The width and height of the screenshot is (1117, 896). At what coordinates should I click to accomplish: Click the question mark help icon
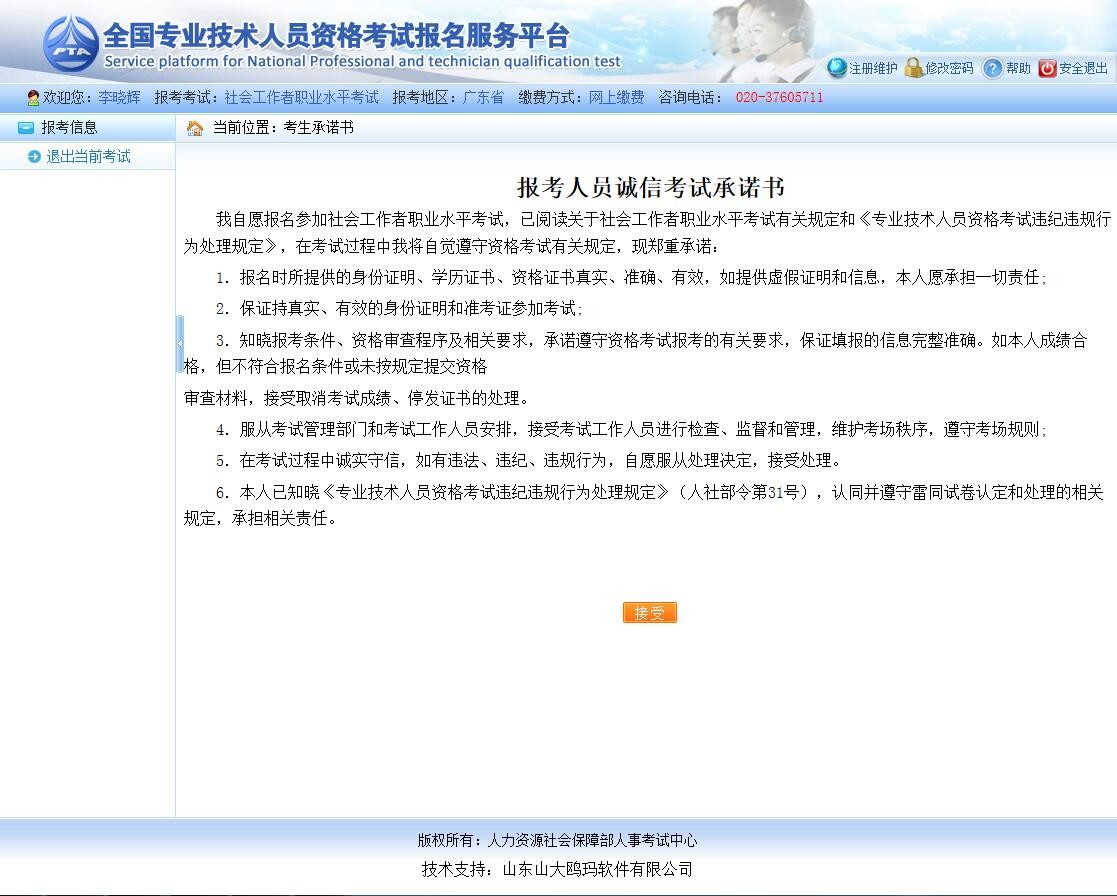pos(992,68)
